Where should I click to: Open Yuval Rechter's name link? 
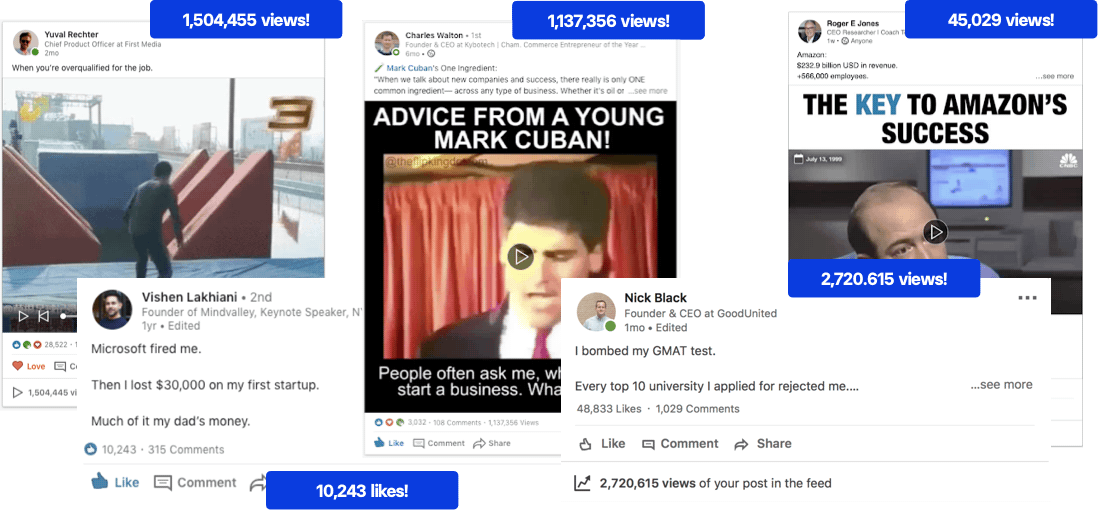click(x=71, y=34)
